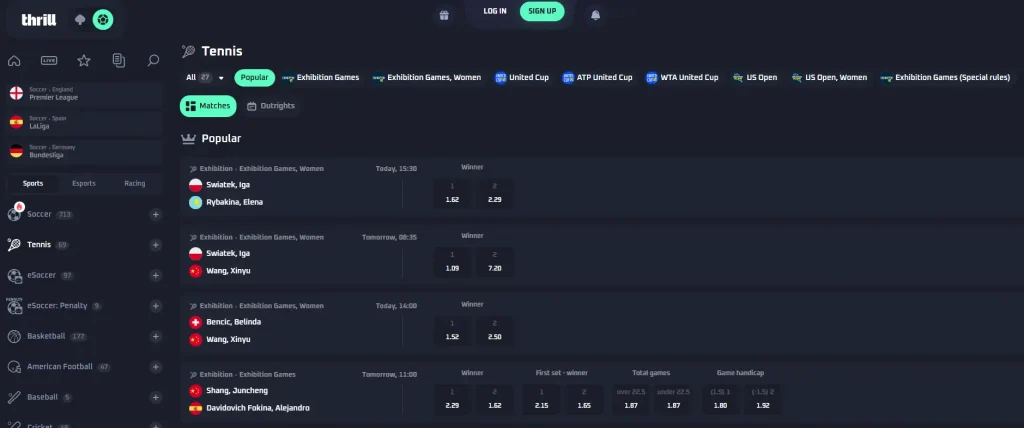
Task: Open the bet slip document icon
Action: coord(118,61)
